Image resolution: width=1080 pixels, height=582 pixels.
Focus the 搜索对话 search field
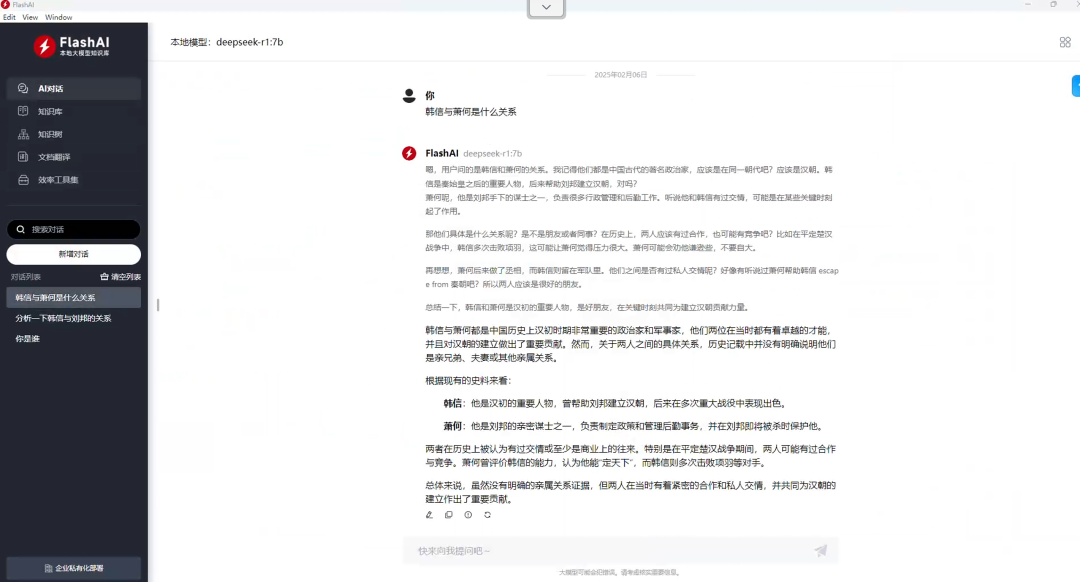click(74, 229)
